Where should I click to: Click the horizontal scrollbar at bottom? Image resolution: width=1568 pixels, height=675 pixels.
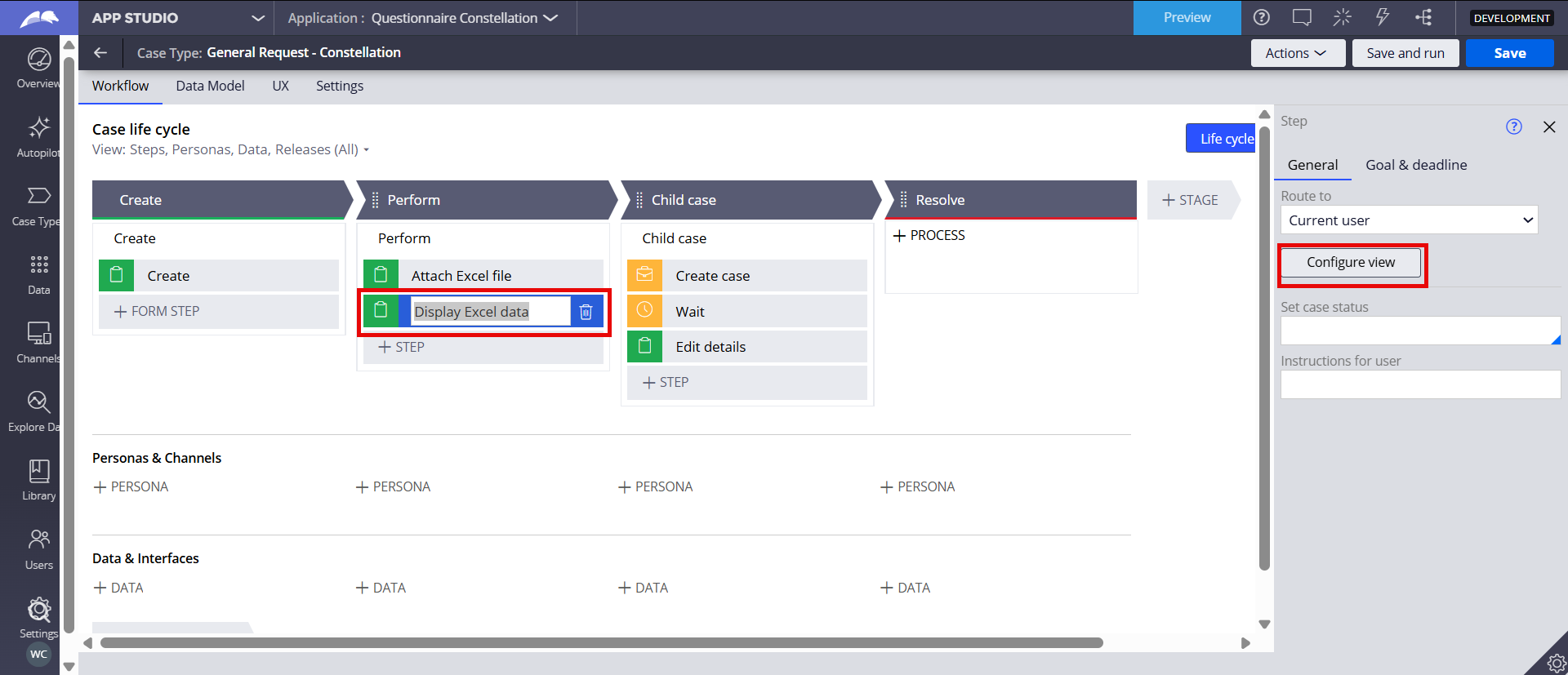pyautogui.click(x=601, y=643)
